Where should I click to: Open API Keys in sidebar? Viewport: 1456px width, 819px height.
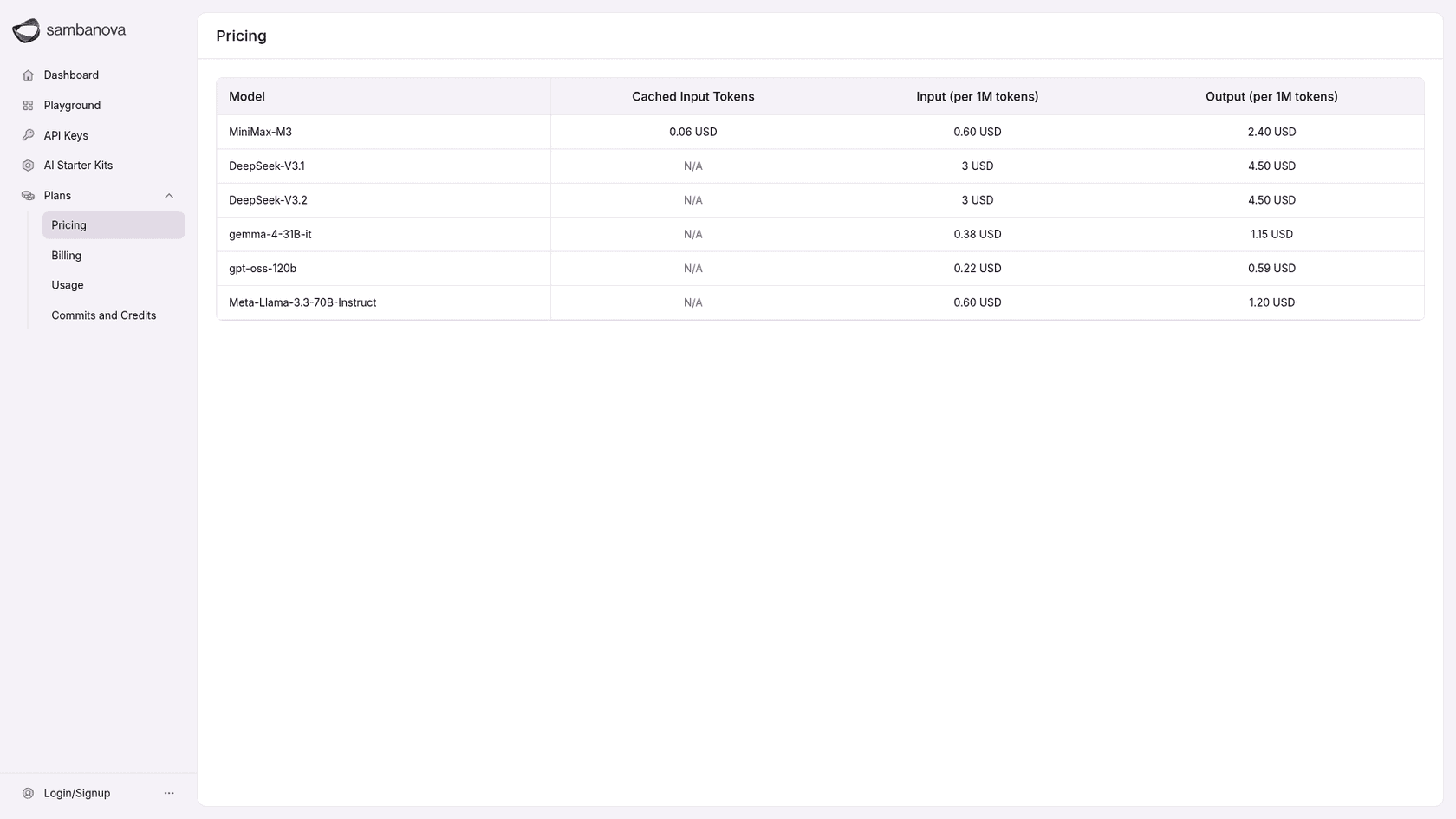(x=66, y=135)
